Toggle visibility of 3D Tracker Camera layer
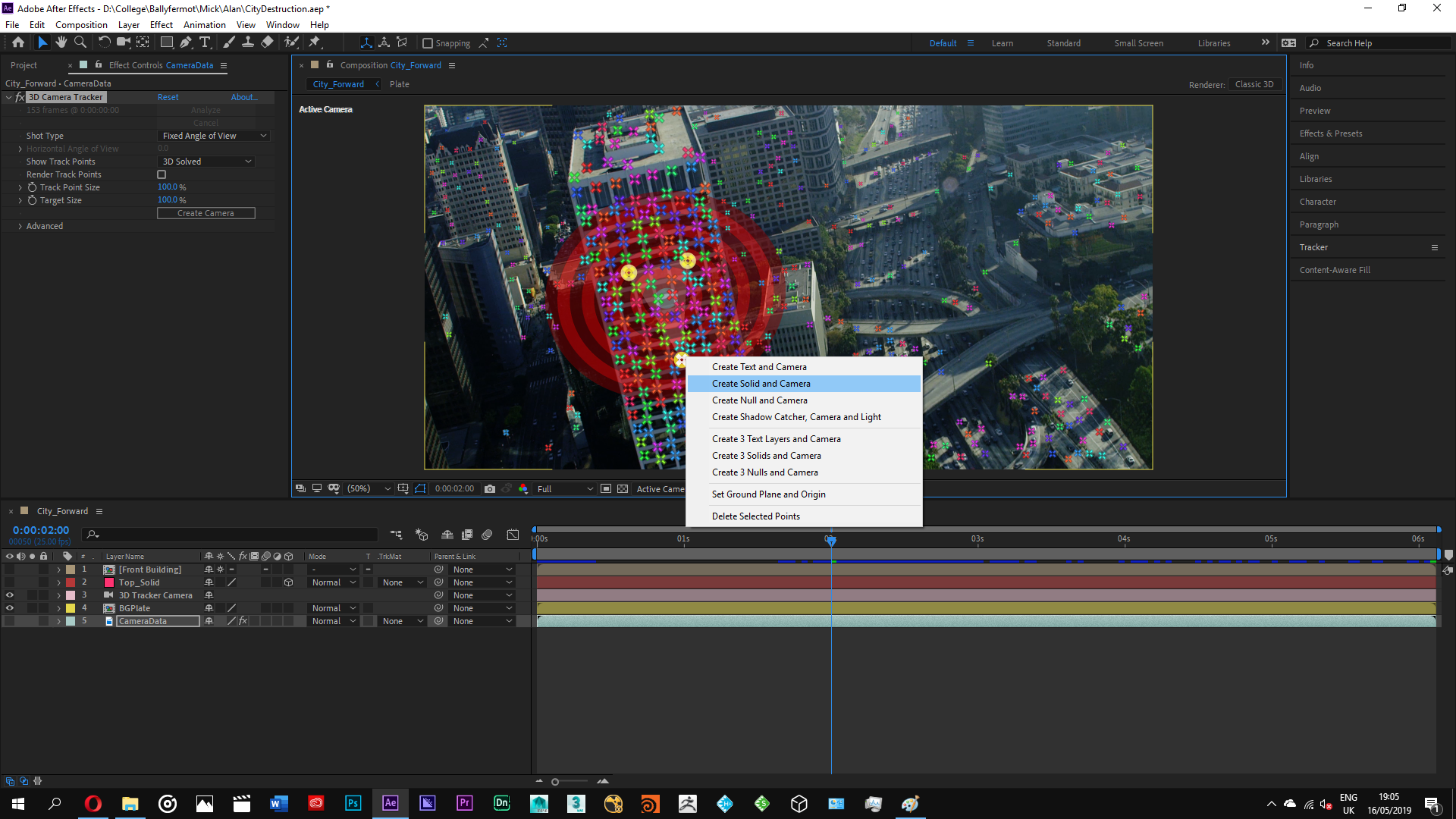 click(10, 595)
